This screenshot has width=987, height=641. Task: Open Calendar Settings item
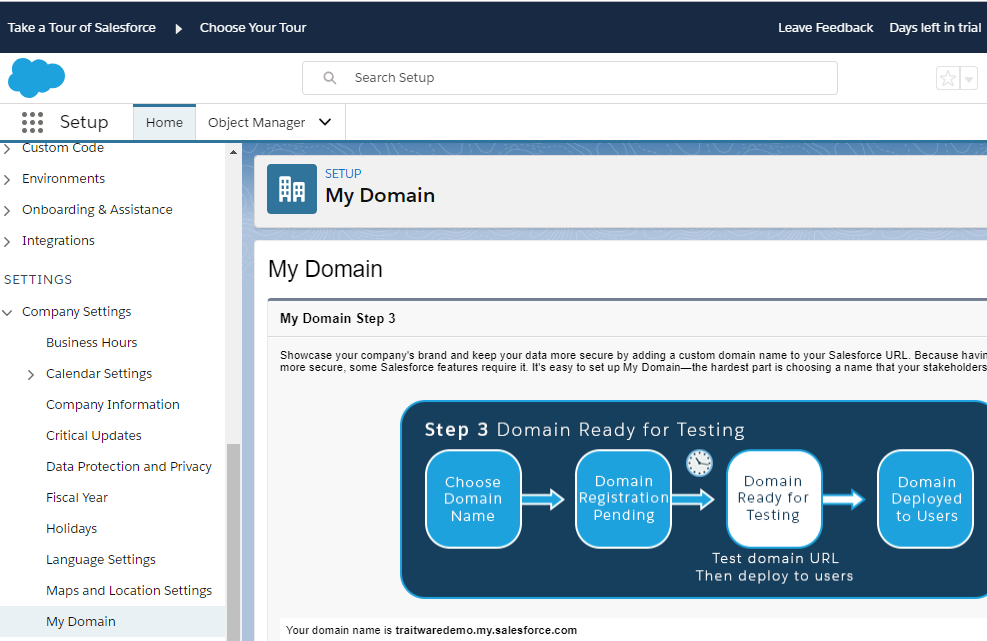point(99,374)
